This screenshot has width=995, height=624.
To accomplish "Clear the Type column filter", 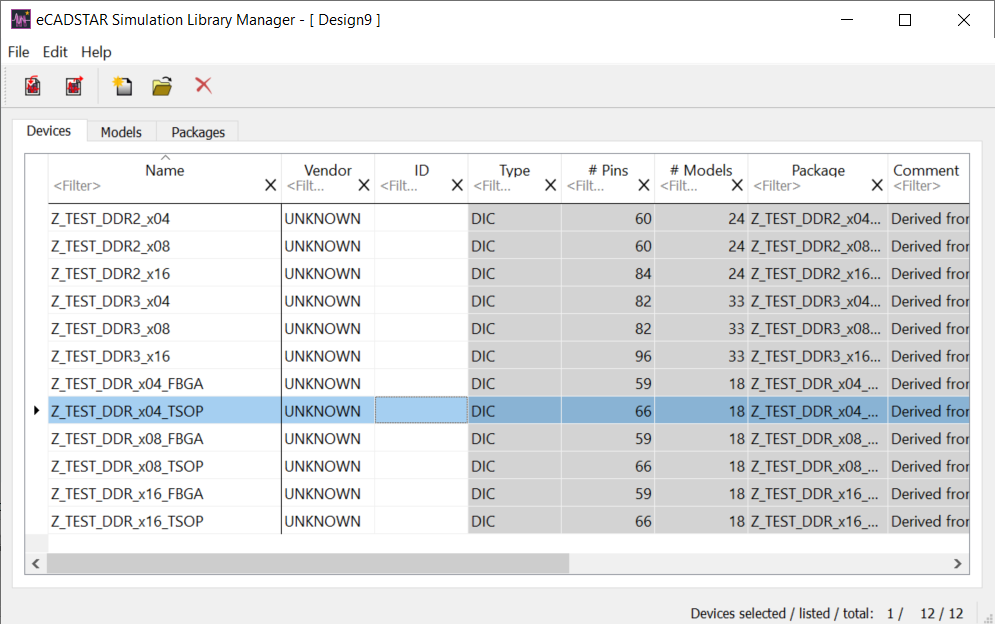I will click(x=550, y=185).
